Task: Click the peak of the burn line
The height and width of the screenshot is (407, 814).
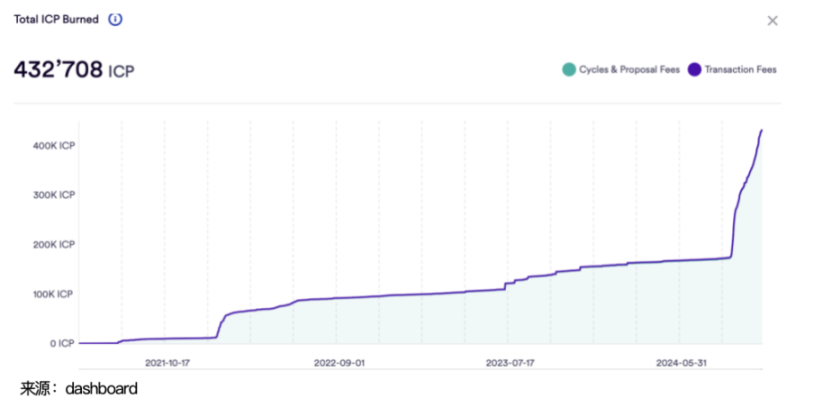Action: [762, 130]
